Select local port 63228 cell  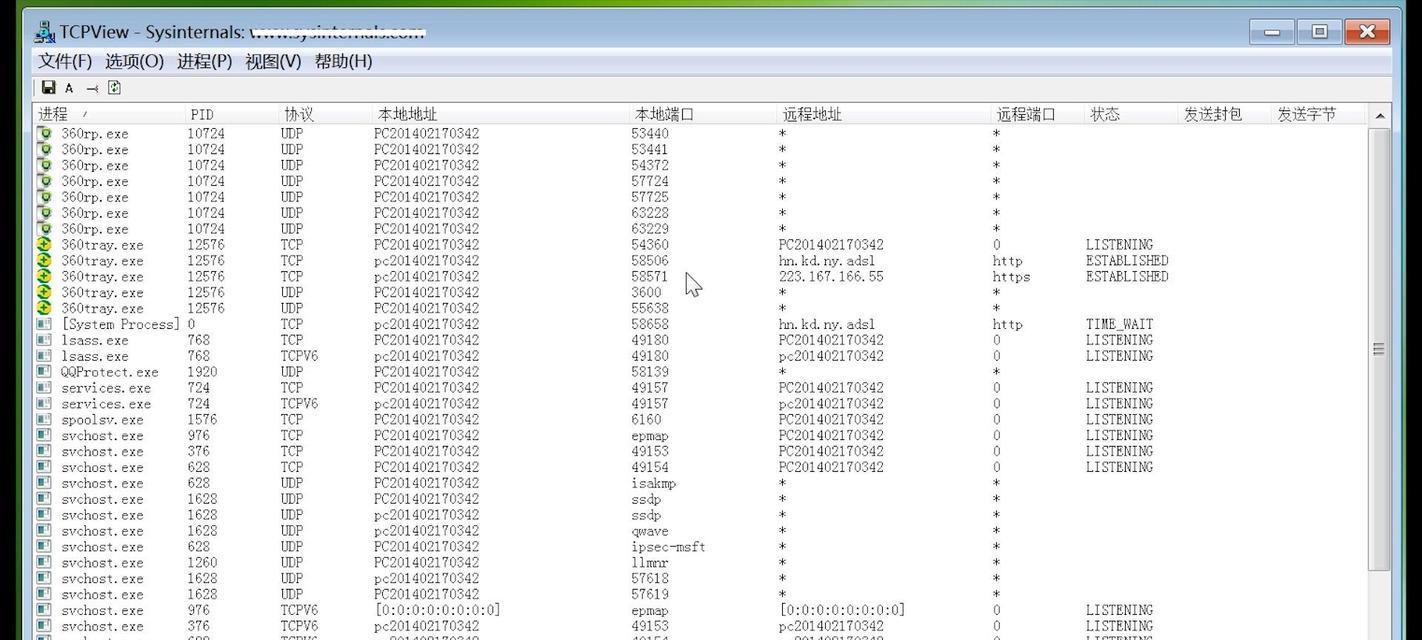(650, 213)
